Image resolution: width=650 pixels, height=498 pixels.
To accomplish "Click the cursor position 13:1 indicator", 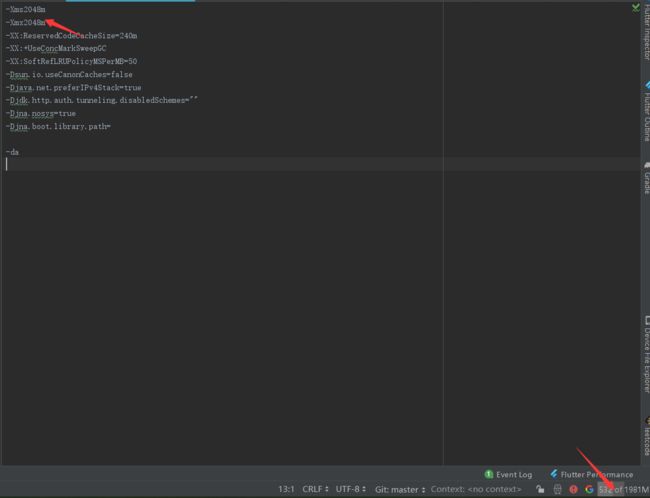I will point(286,489).
